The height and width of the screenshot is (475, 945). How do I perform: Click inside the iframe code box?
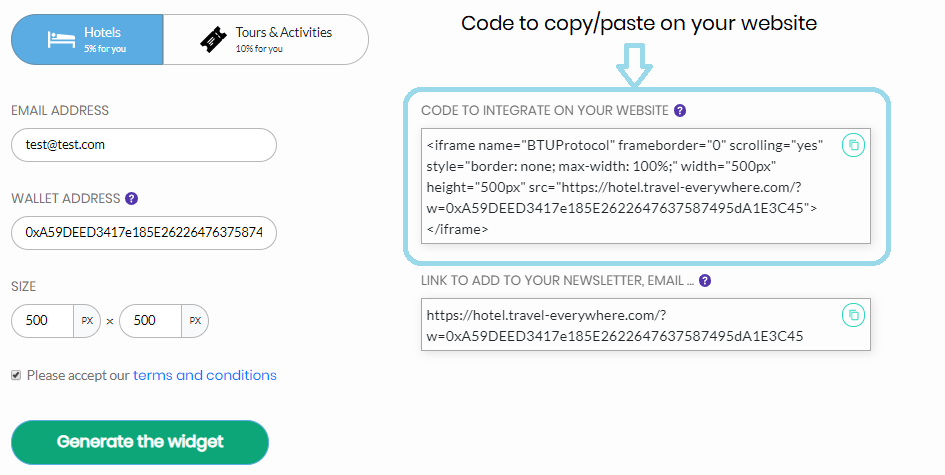tap(645, 186)
